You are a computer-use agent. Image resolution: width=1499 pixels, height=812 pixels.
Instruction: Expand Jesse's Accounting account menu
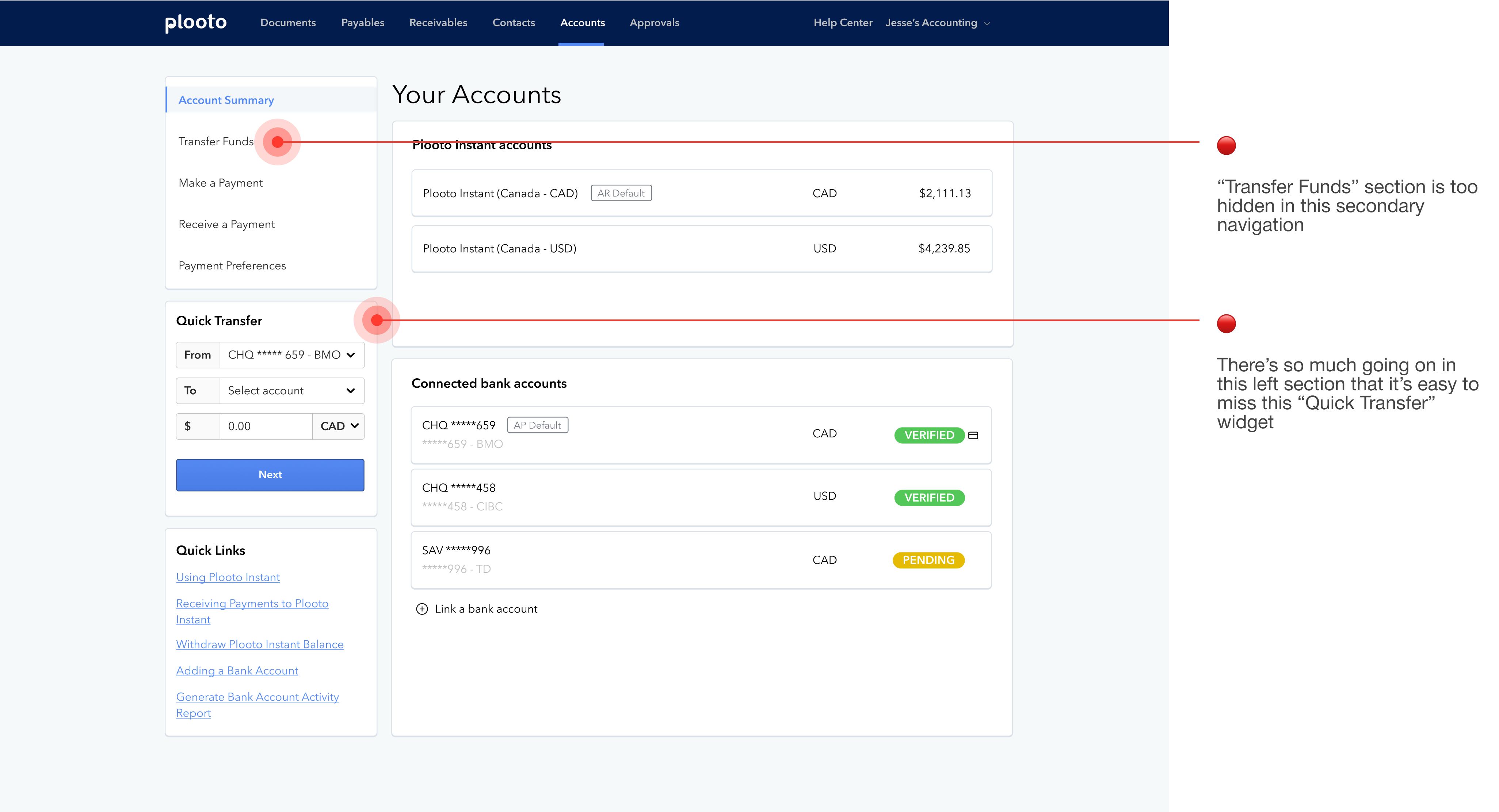coord(938,23)
